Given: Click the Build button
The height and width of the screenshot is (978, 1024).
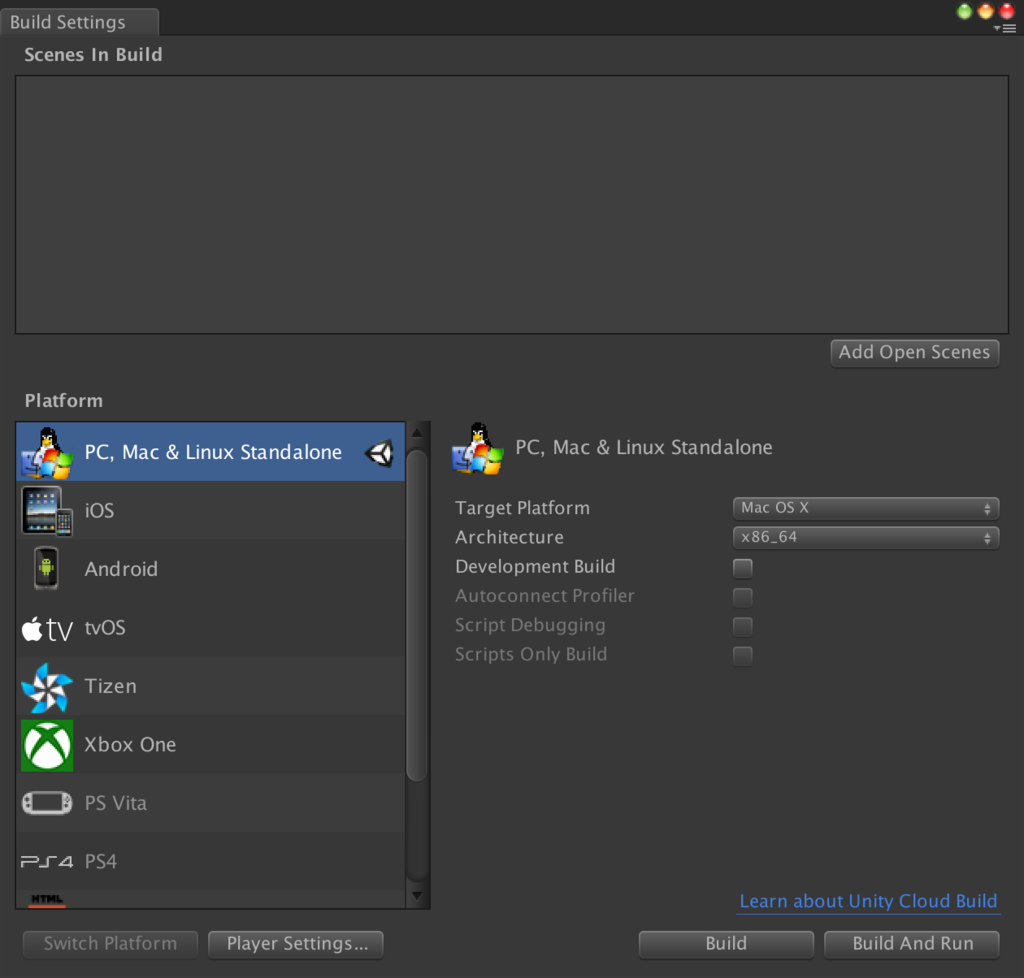Looking at the screenshot, I should point(726,944).
